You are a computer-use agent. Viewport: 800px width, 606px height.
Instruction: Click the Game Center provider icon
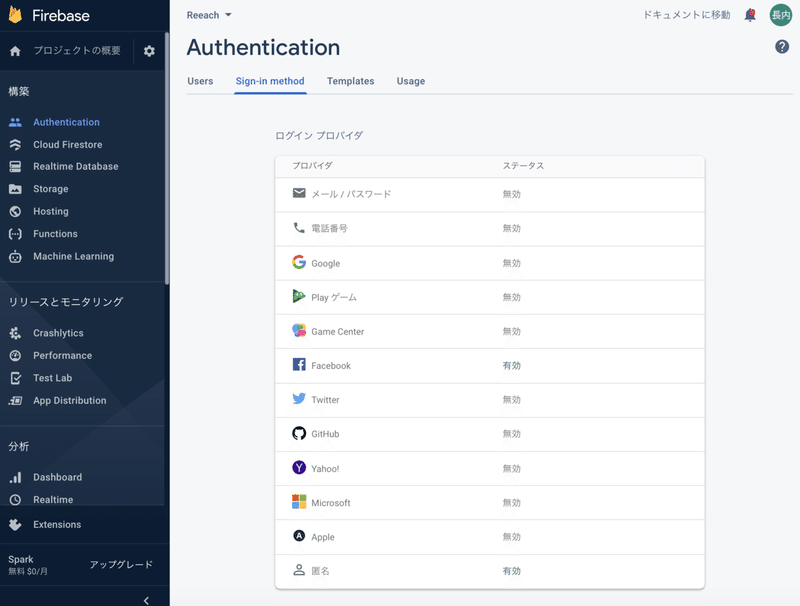tap(299, 330)
